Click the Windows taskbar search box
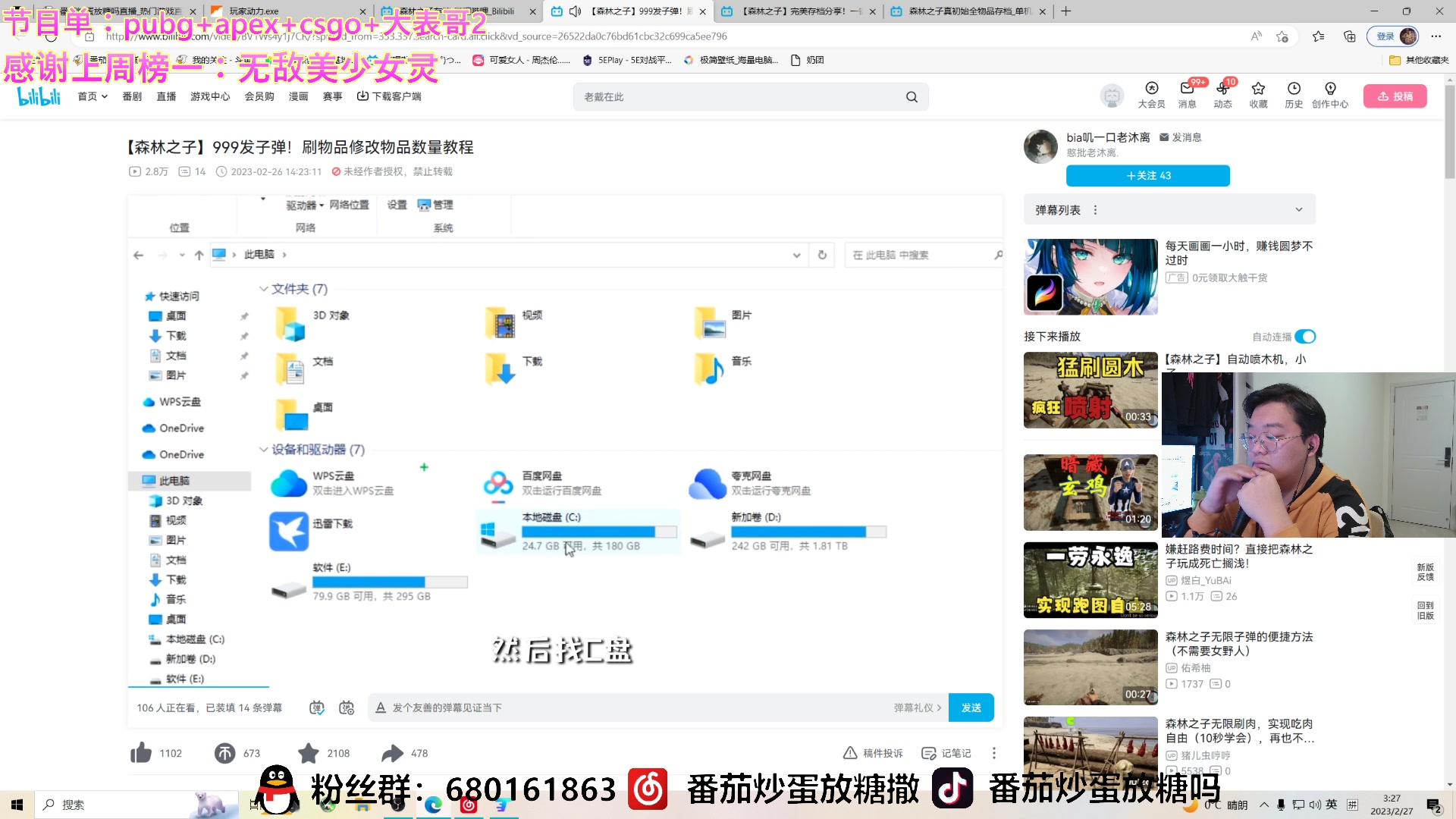Image resolution: width=1456 pixels, height=819 pixels. click(x=136, y=805)
